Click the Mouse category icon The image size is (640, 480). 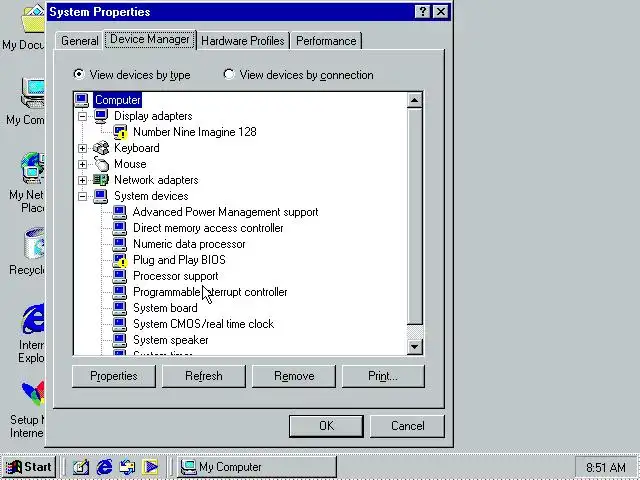pyautogui.click(x=101, y=164)
